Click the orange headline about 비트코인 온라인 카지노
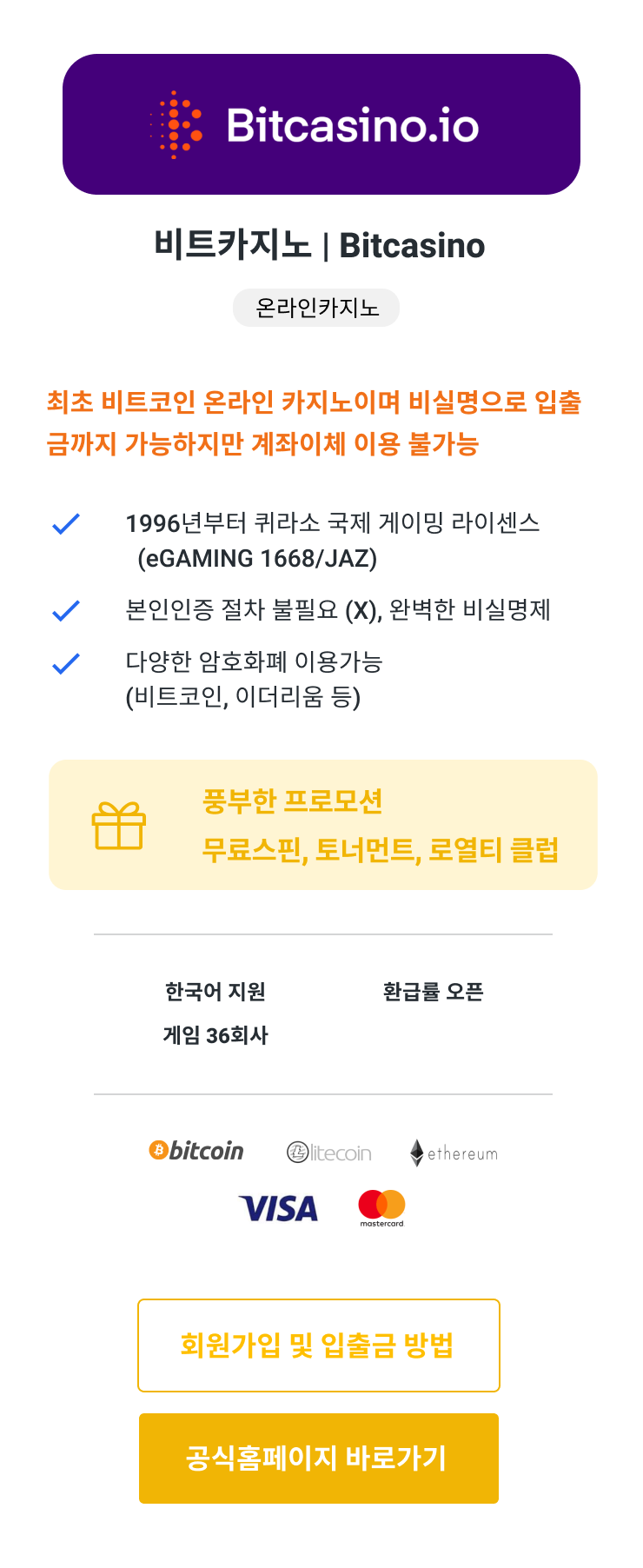 (x=314, y=423)
